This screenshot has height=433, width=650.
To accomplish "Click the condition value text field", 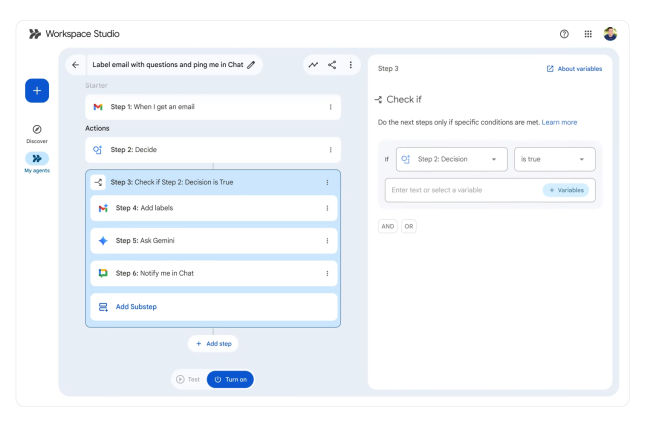I will (x=460, y=190).
